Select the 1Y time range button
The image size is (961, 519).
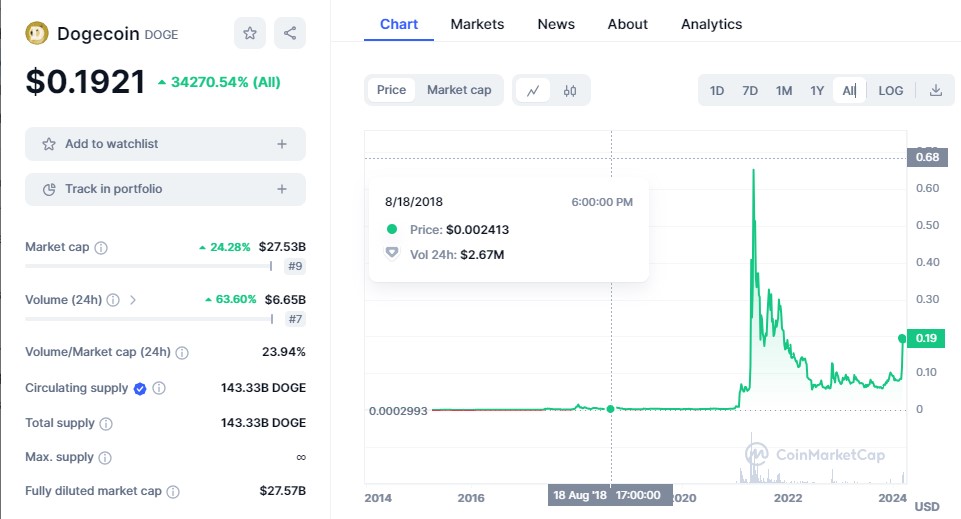point(817,90)
